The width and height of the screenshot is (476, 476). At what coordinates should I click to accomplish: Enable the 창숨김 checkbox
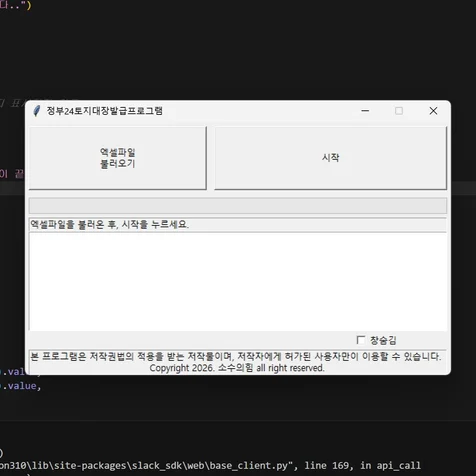[x=361, y=340]
